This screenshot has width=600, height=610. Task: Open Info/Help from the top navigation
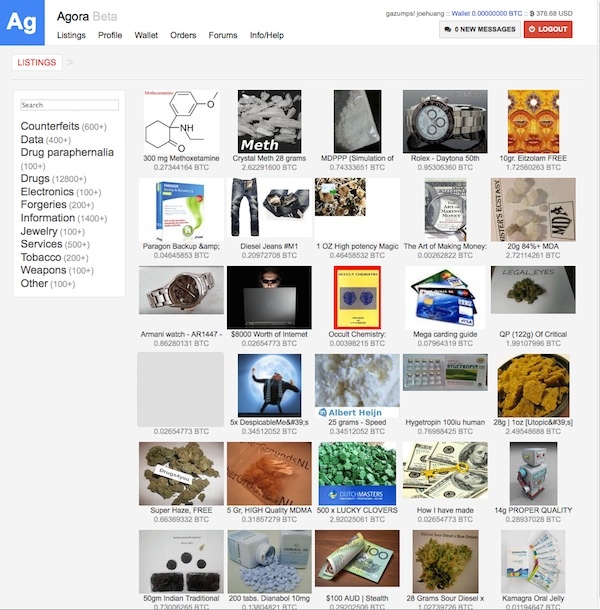coord(267,35)
